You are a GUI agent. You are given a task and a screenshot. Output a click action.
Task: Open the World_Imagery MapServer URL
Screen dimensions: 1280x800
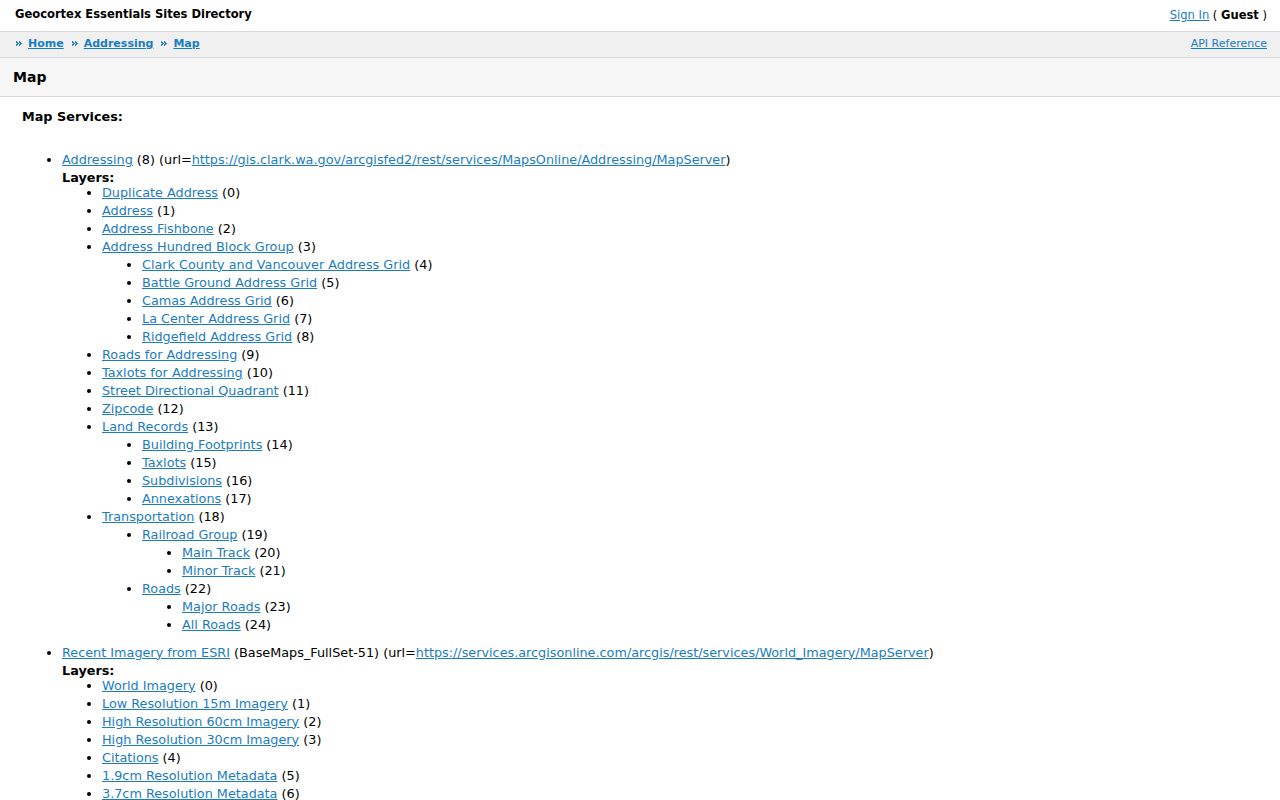click(672, 653)
